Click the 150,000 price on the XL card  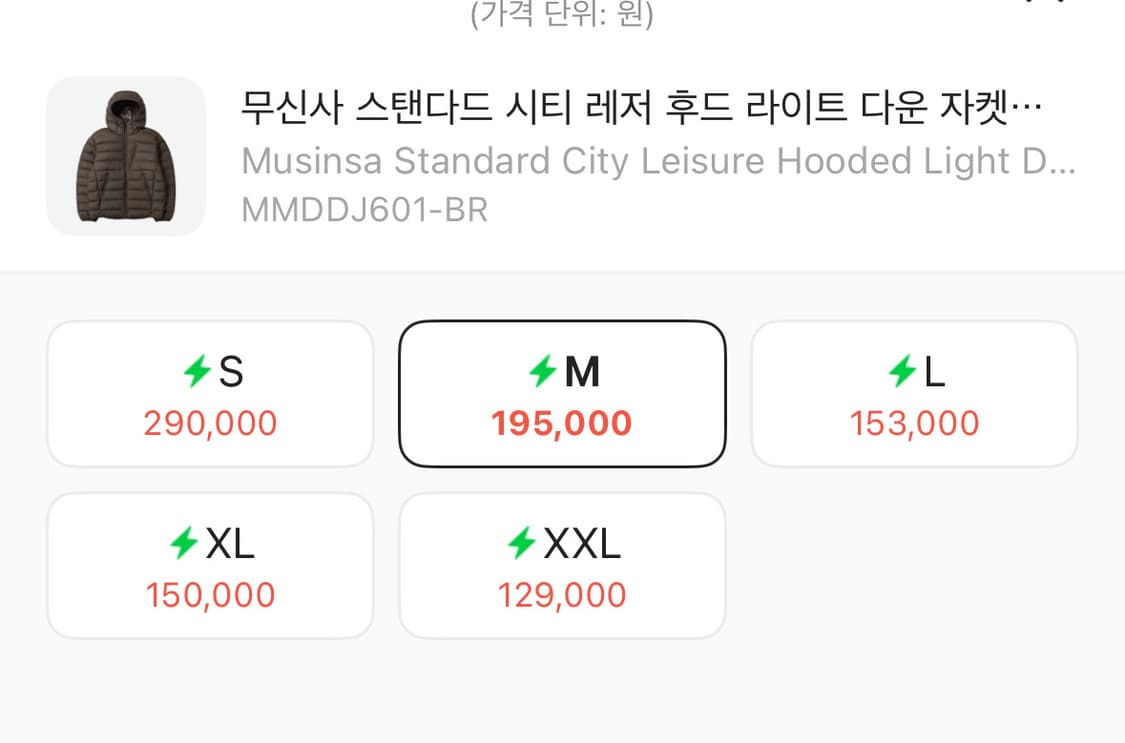(209, 595)
